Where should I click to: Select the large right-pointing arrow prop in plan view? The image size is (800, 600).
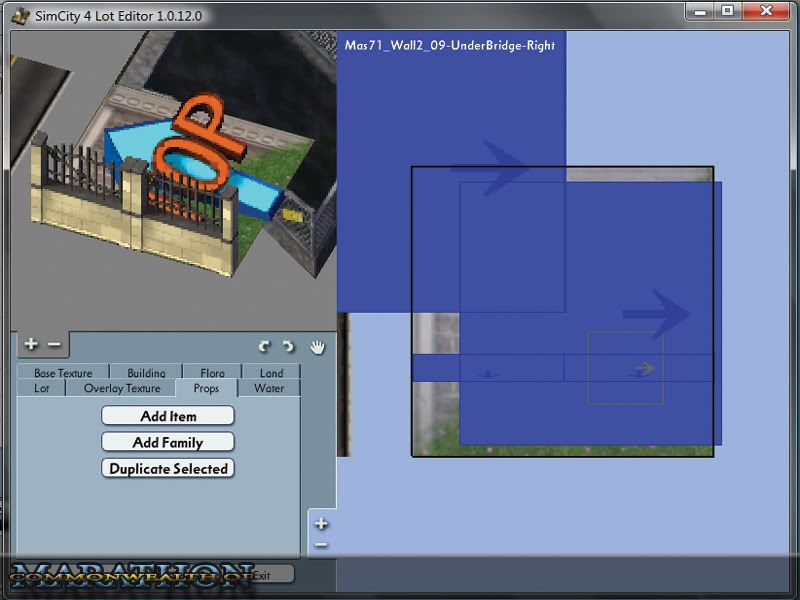click(657, 314)
